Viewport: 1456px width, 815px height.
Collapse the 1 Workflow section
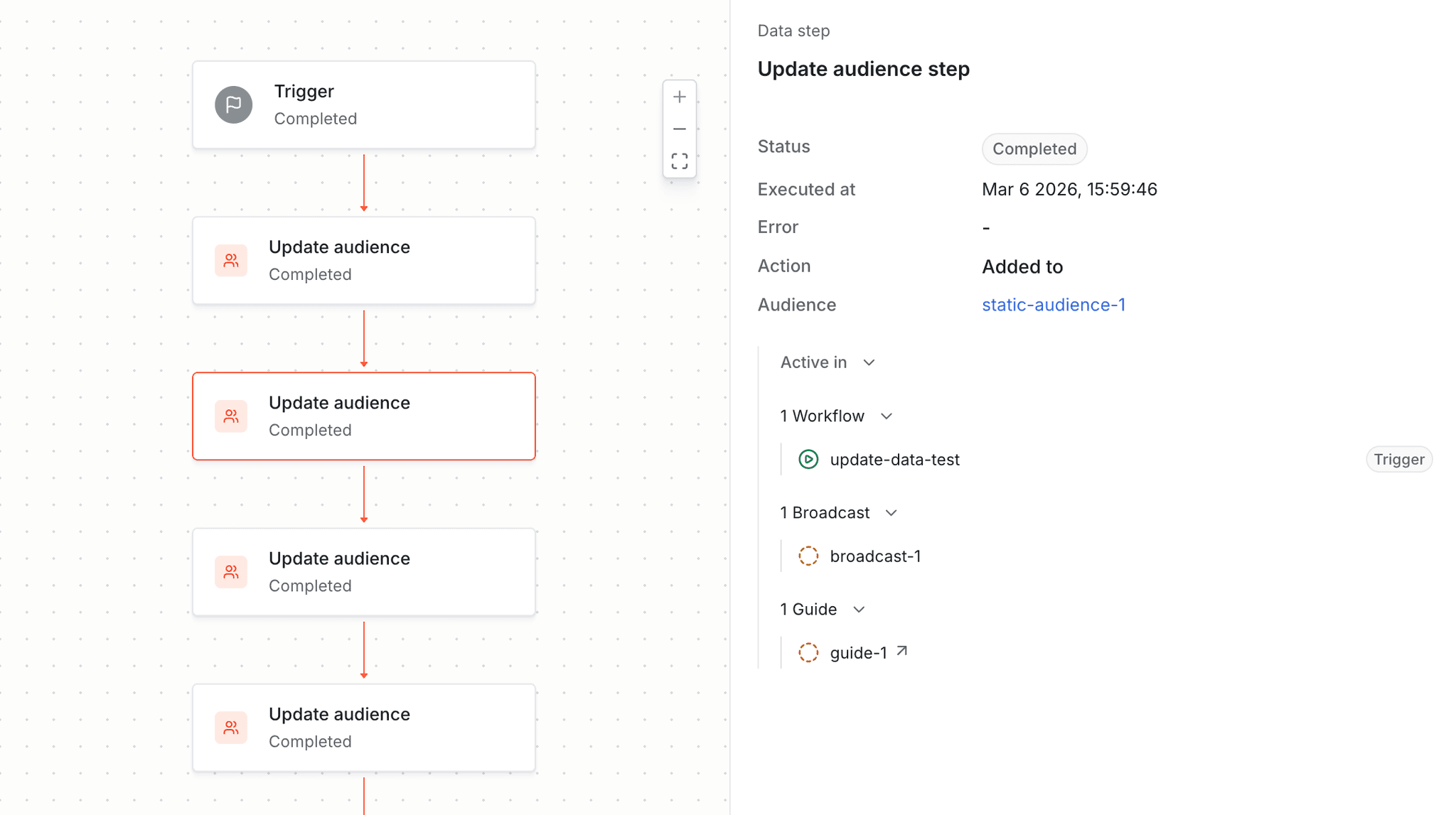[887, 416]
